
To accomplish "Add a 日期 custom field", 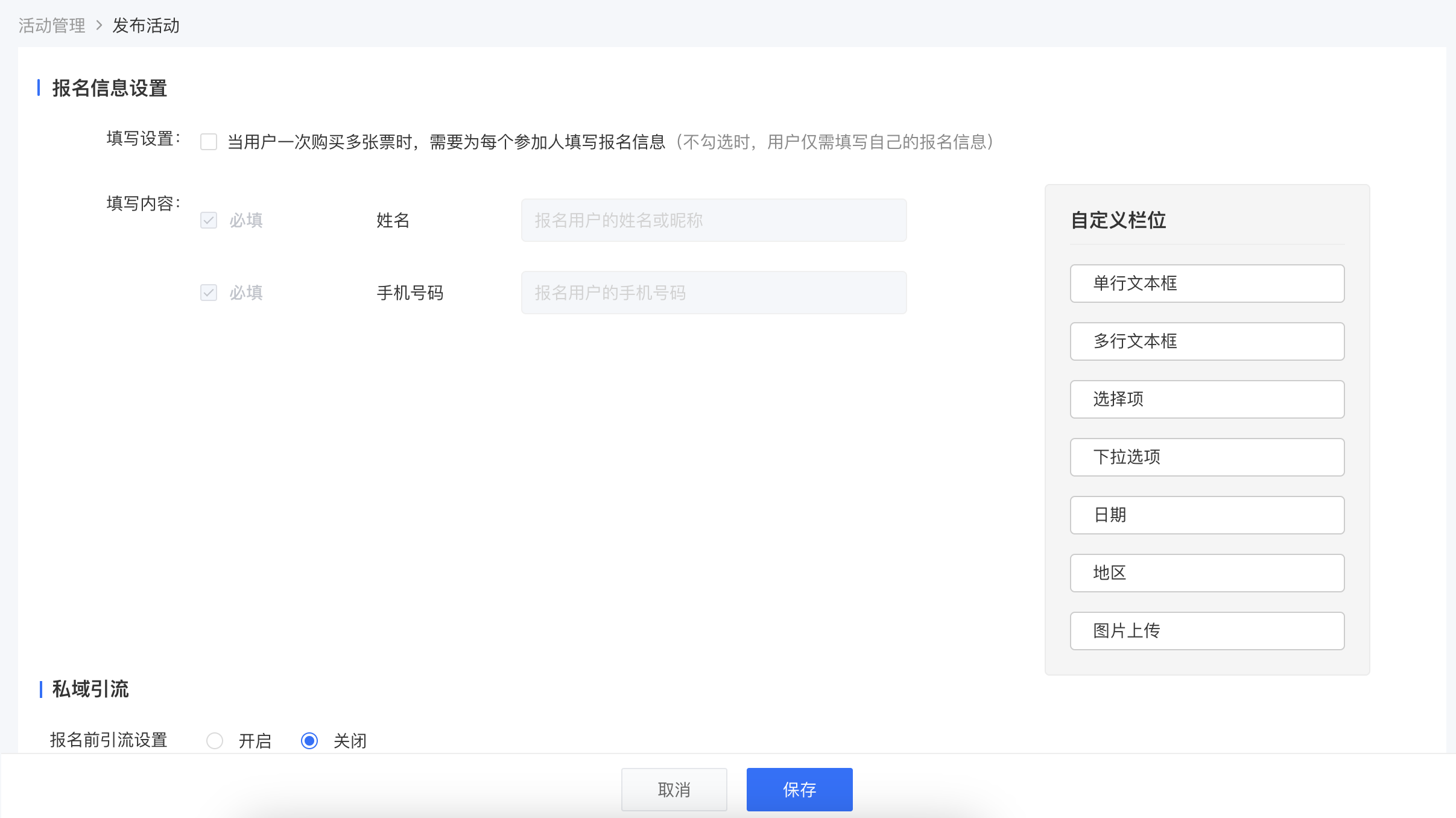I will (1208, 515).
